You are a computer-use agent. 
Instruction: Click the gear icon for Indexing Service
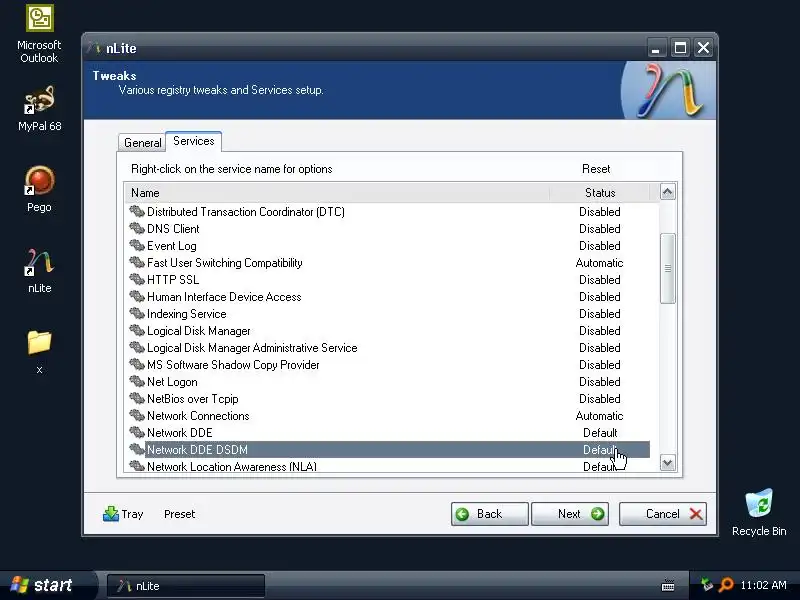point(137,313)
